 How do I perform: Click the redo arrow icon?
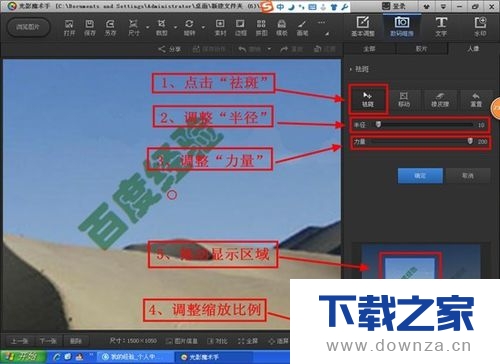pos(284,49)
